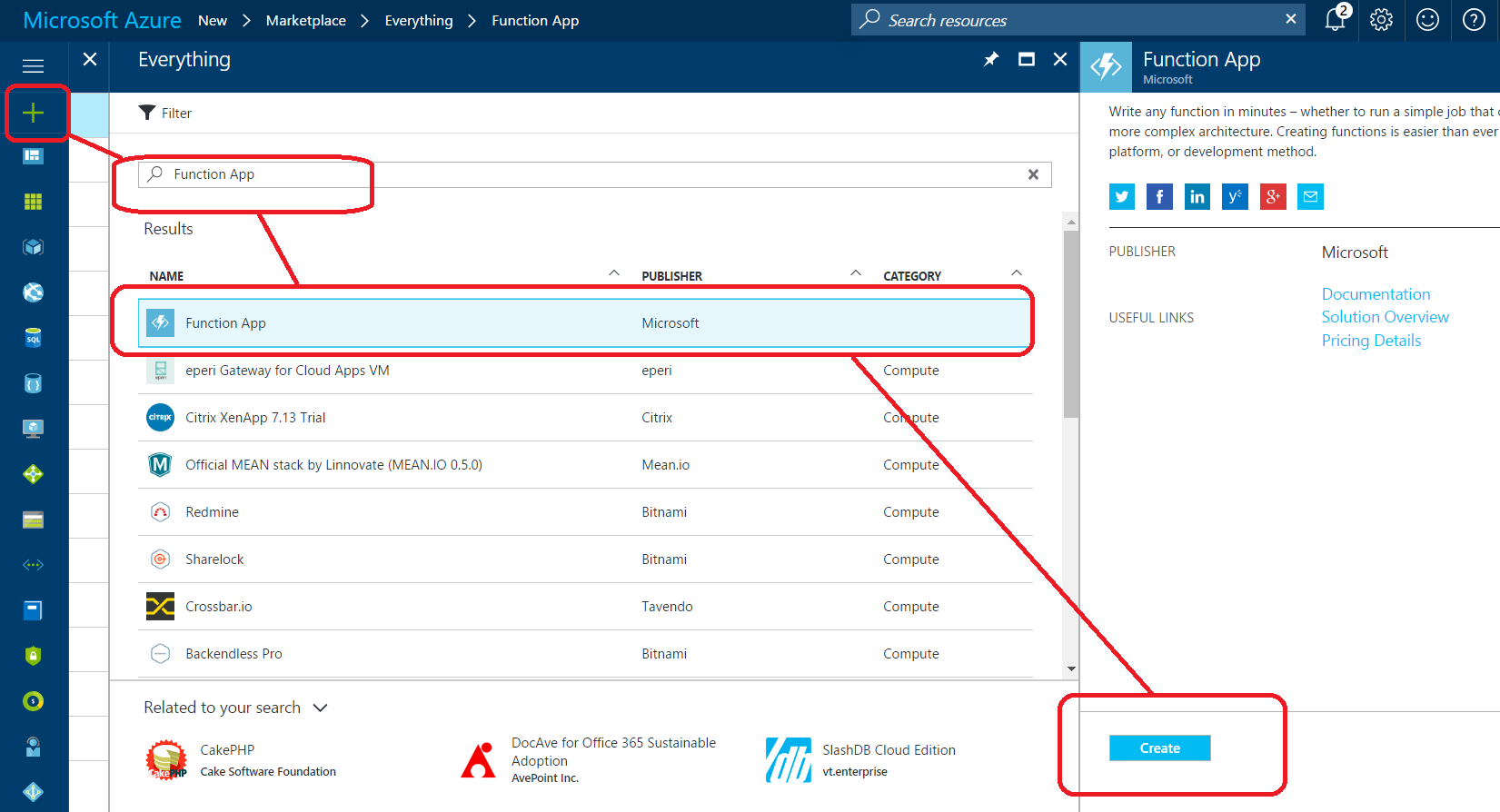Click the results list scrollbar thumb
Screen dimensions: 1500x812
click(1071, 323)
